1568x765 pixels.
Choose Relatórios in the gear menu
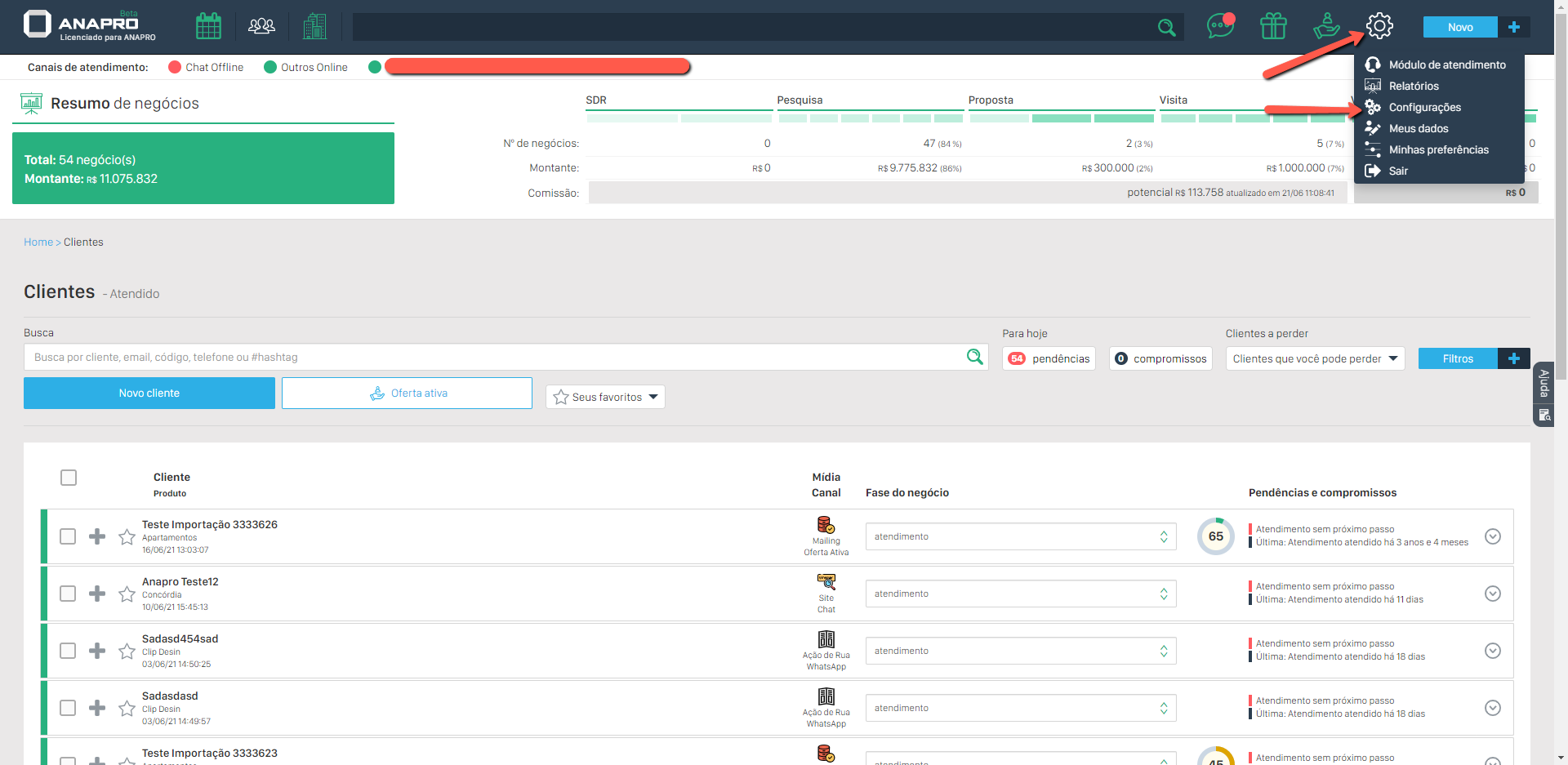click(1414, 86)
